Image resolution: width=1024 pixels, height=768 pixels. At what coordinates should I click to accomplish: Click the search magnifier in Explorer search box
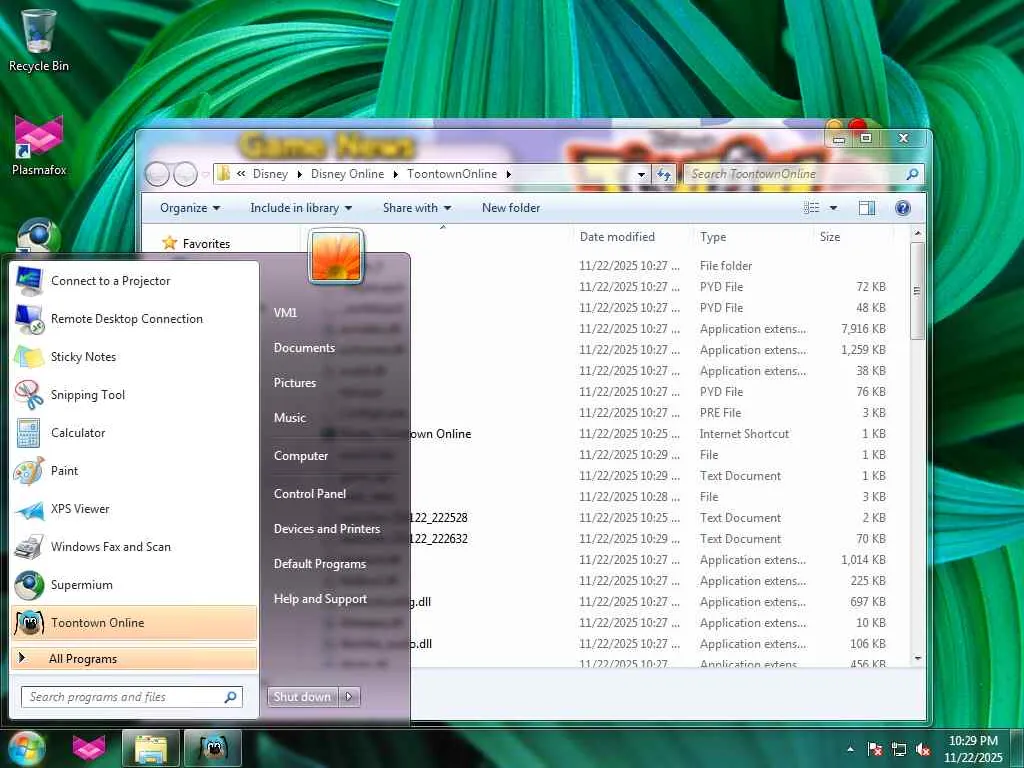pyautogui.click(x=912, y=174)
